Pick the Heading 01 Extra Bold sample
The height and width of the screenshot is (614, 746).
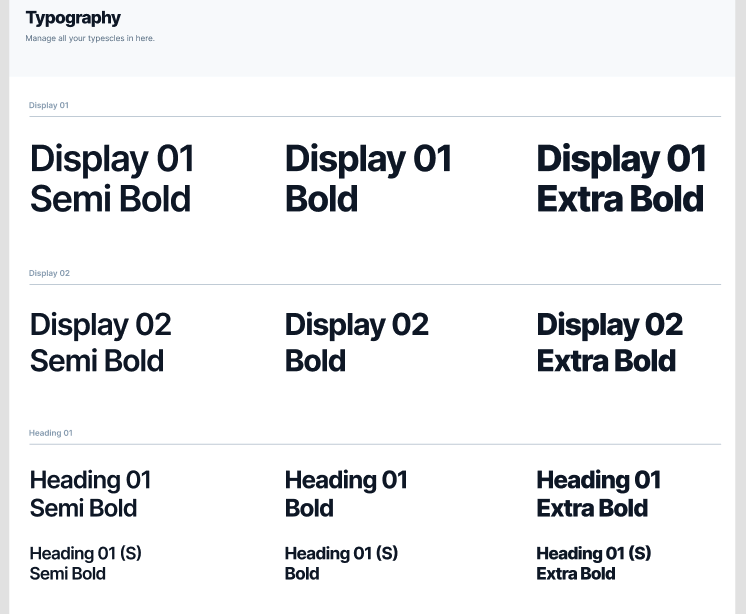point(598,494)
